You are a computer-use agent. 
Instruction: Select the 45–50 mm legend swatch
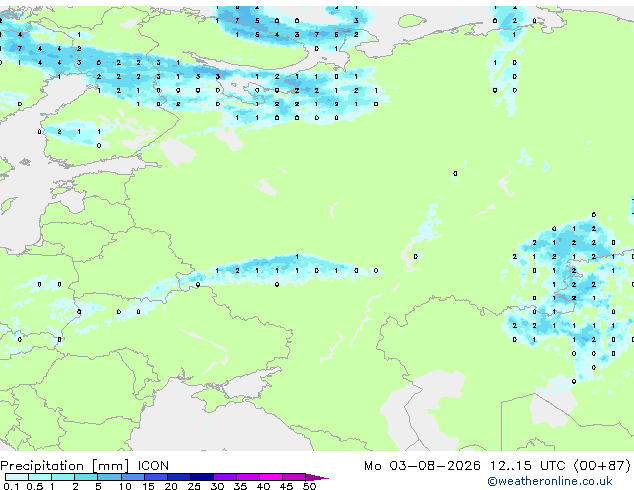coord(294,477)
